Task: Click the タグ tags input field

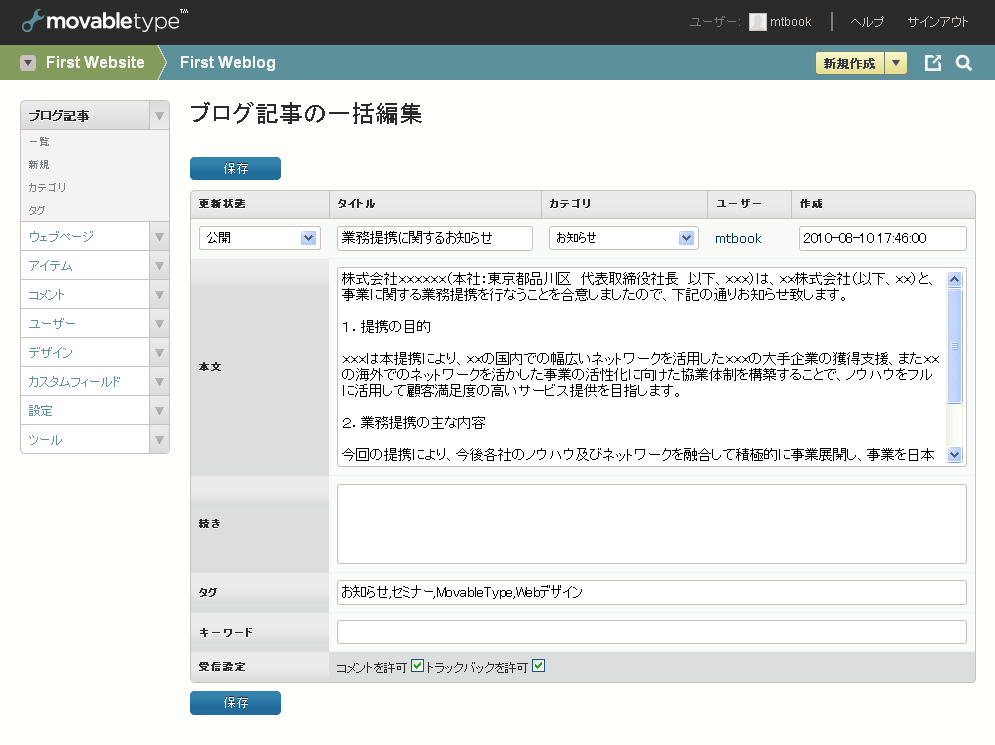Action: (x=652, y=593)
